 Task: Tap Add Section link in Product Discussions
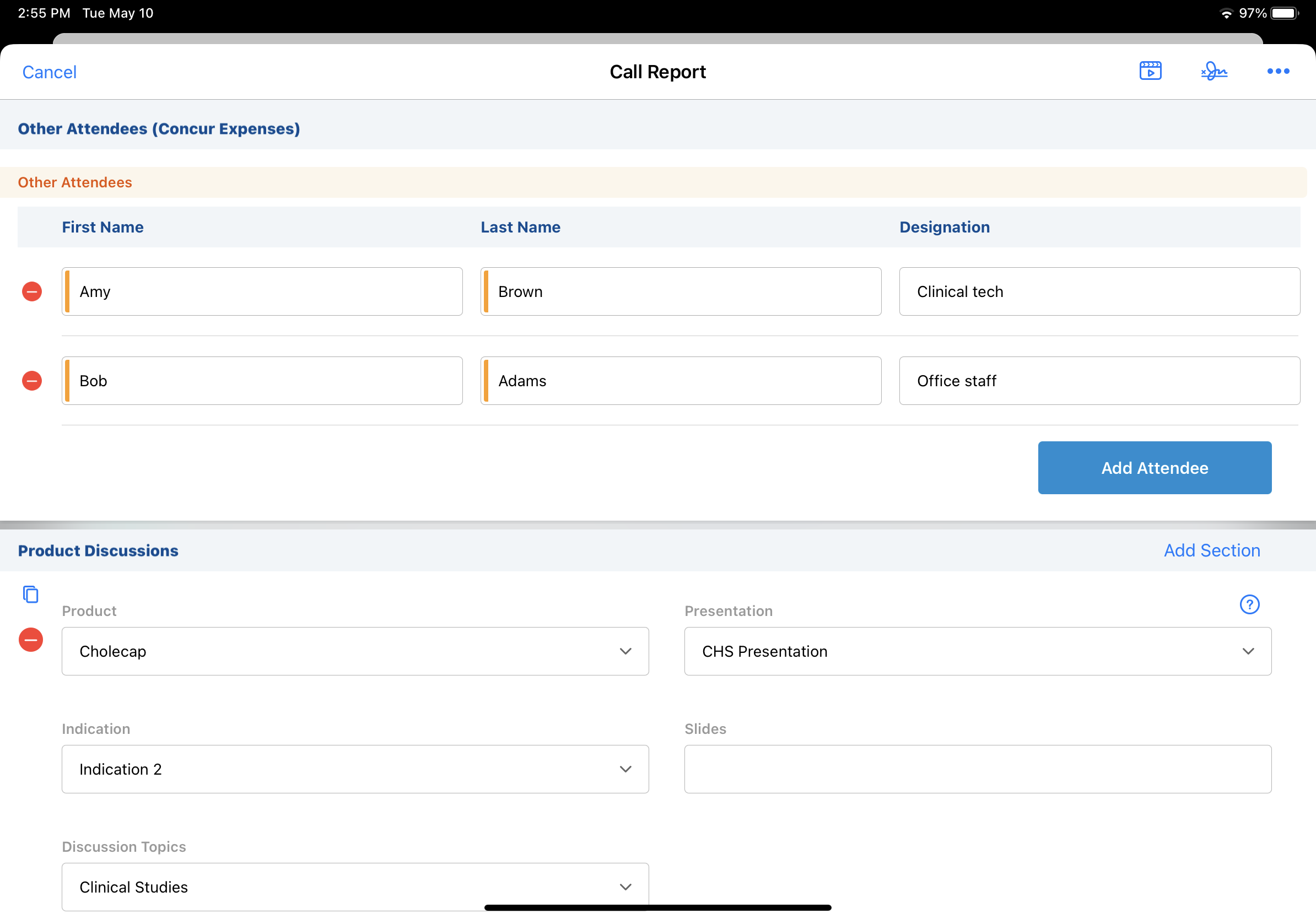1212,550
